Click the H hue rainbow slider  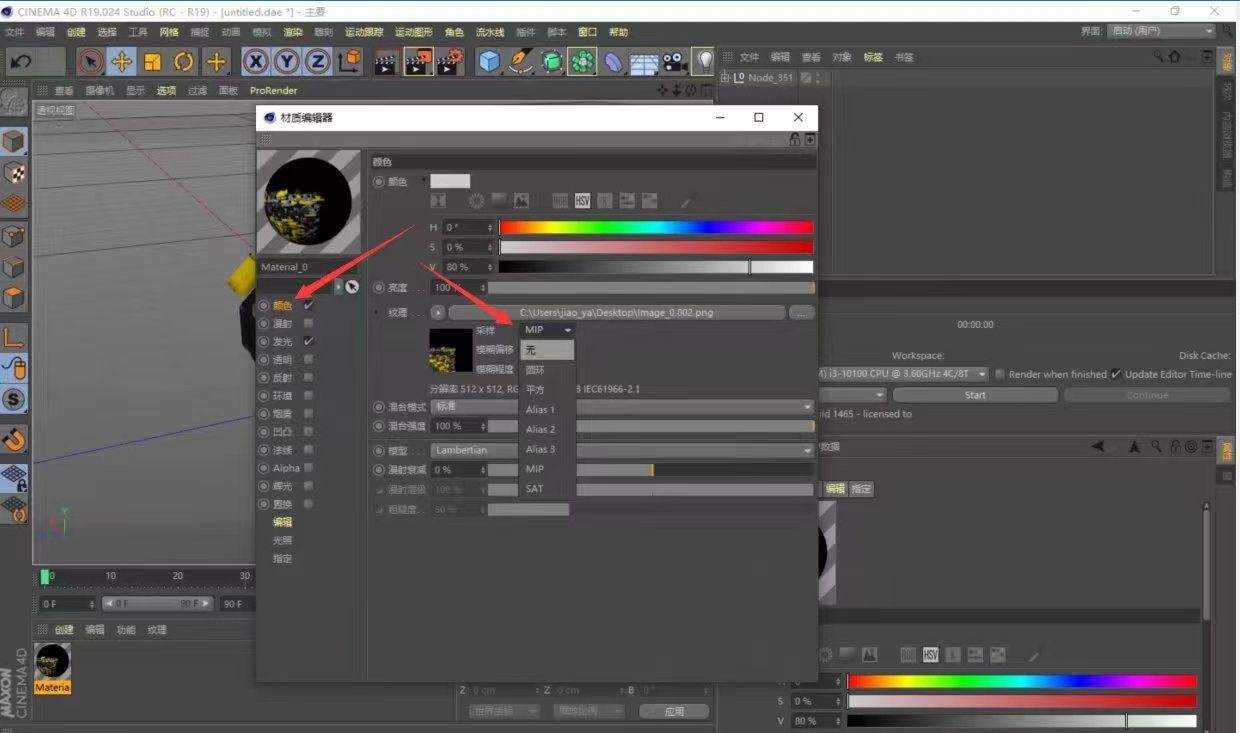656,227
